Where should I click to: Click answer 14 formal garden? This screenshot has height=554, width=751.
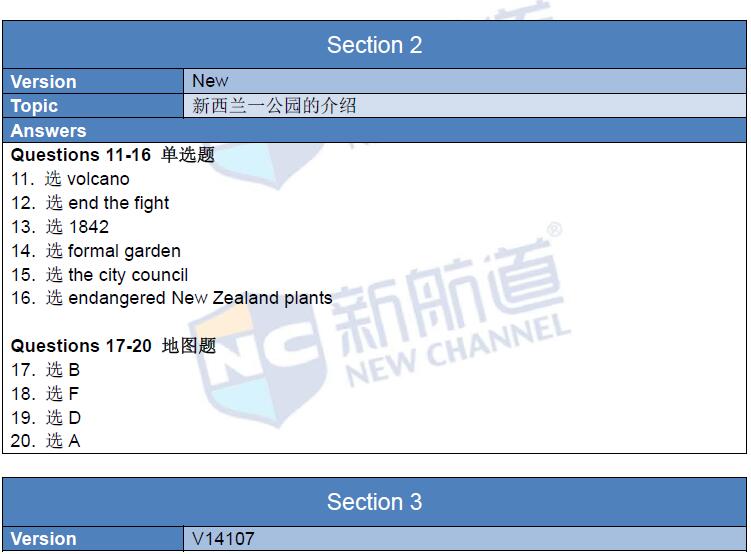(x=96, y=251)
